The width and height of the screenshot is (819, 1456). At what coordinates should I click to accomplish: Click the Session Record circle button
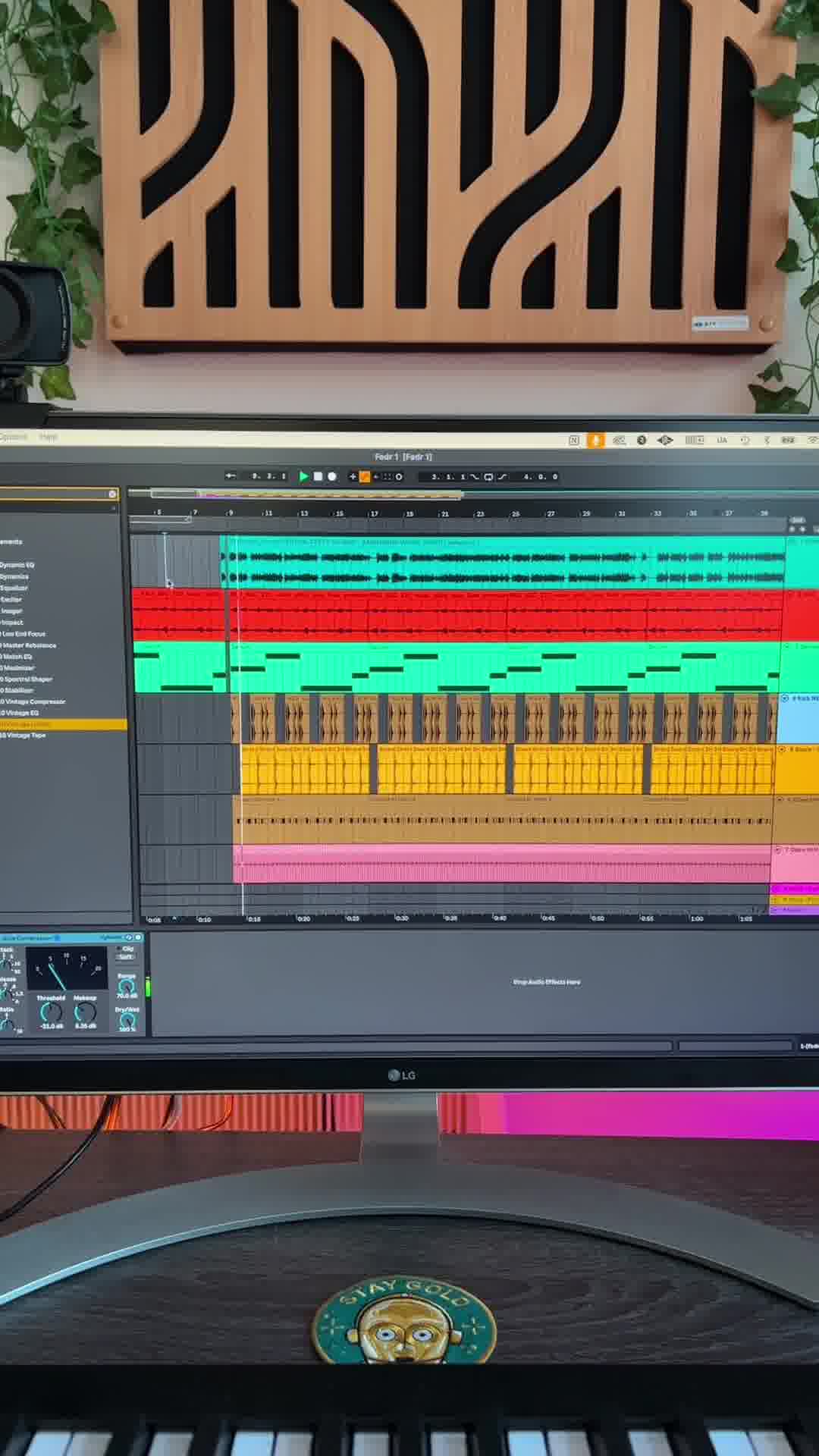[x=399, y=476]
